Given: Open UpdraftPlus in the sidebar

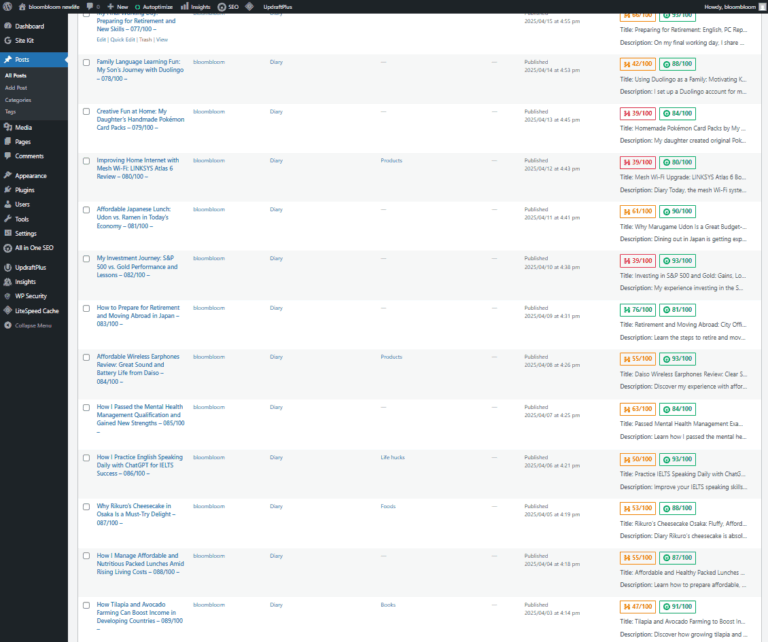Looking at the screenshot, I should [x=30, y=268].
